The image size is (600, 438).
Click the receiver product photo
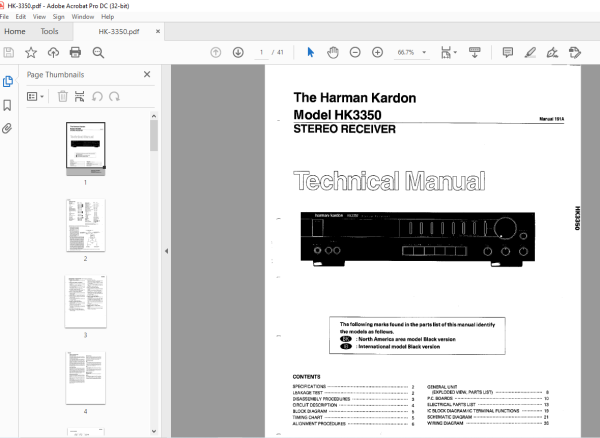tap(417, 239)
